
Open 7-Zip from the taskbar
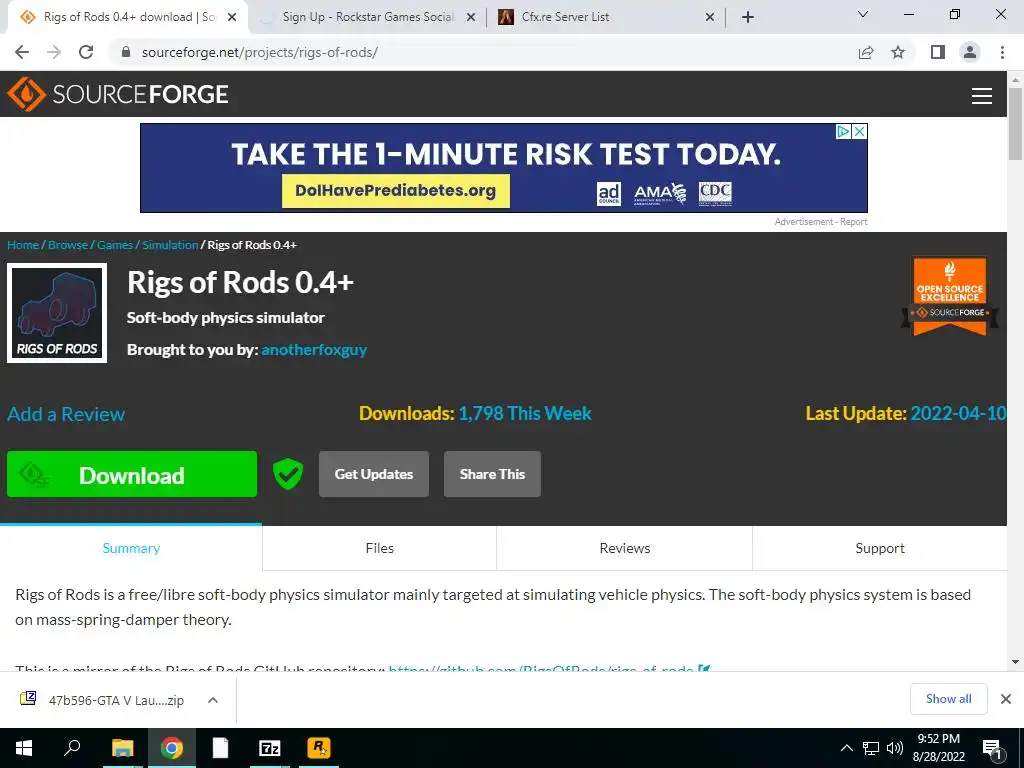[269, 748]
